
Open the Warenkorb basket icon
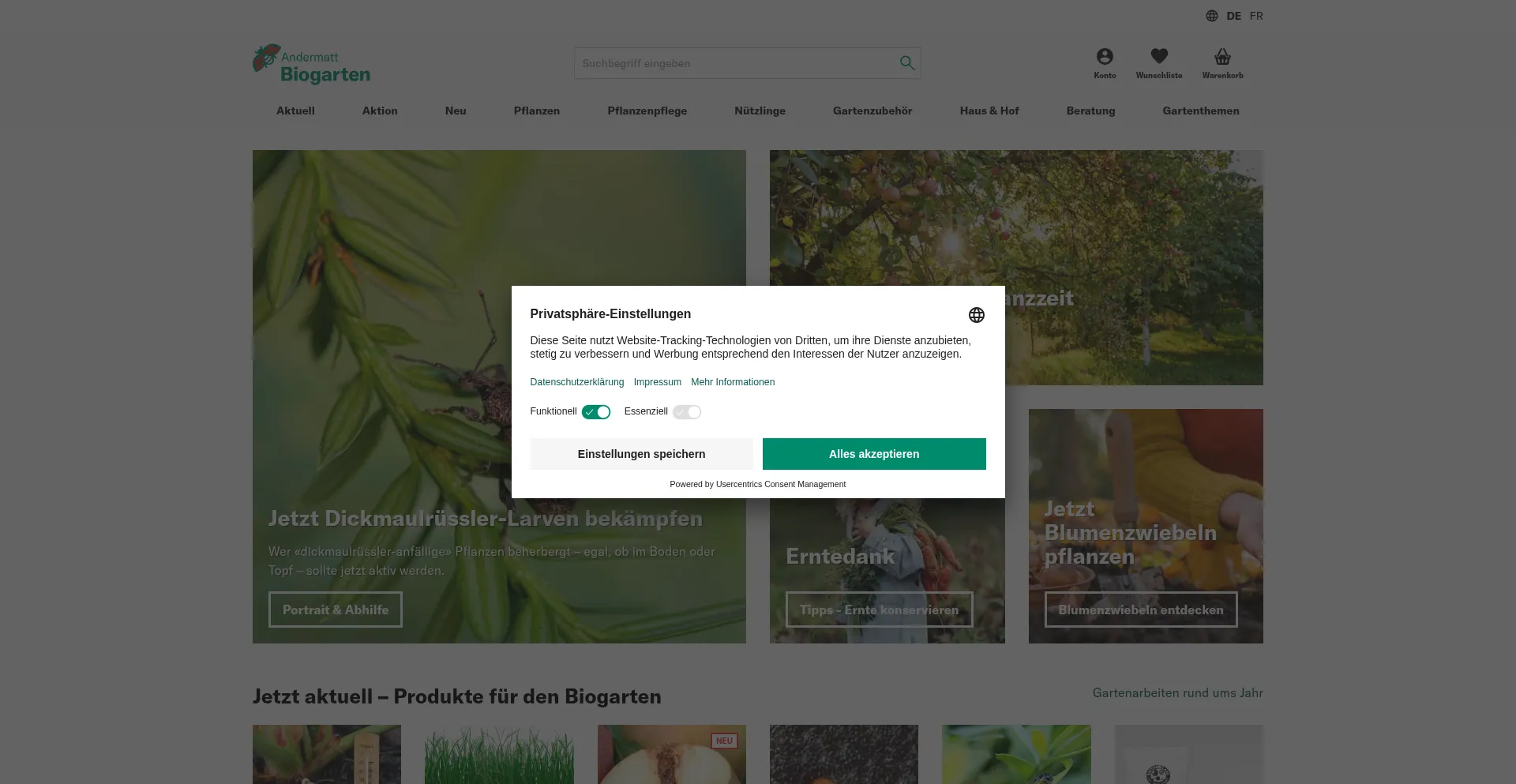[1222, 57]
